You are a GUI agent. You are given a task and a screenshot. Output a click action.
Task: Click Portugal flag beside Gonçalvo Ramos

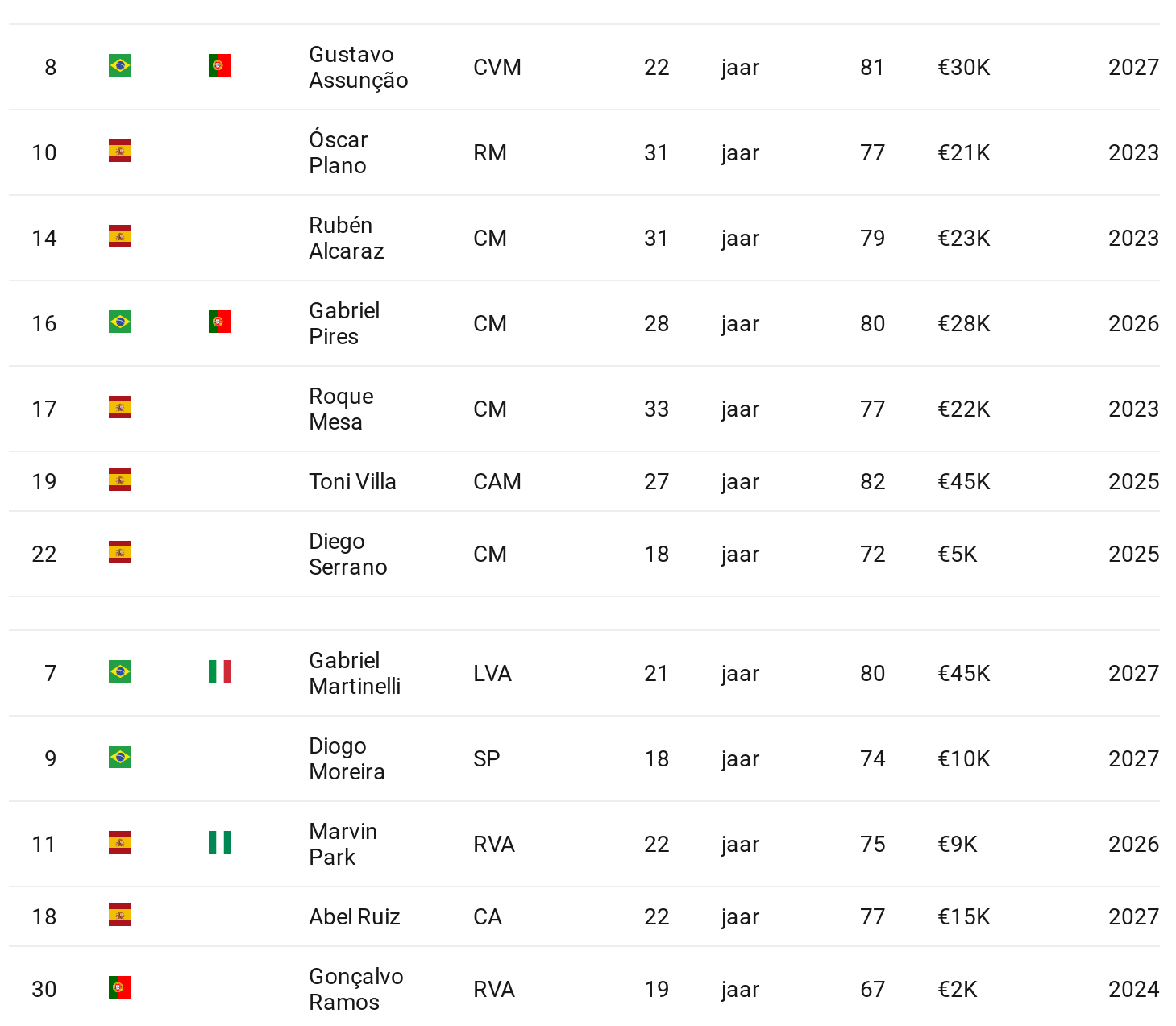(120, 987)
